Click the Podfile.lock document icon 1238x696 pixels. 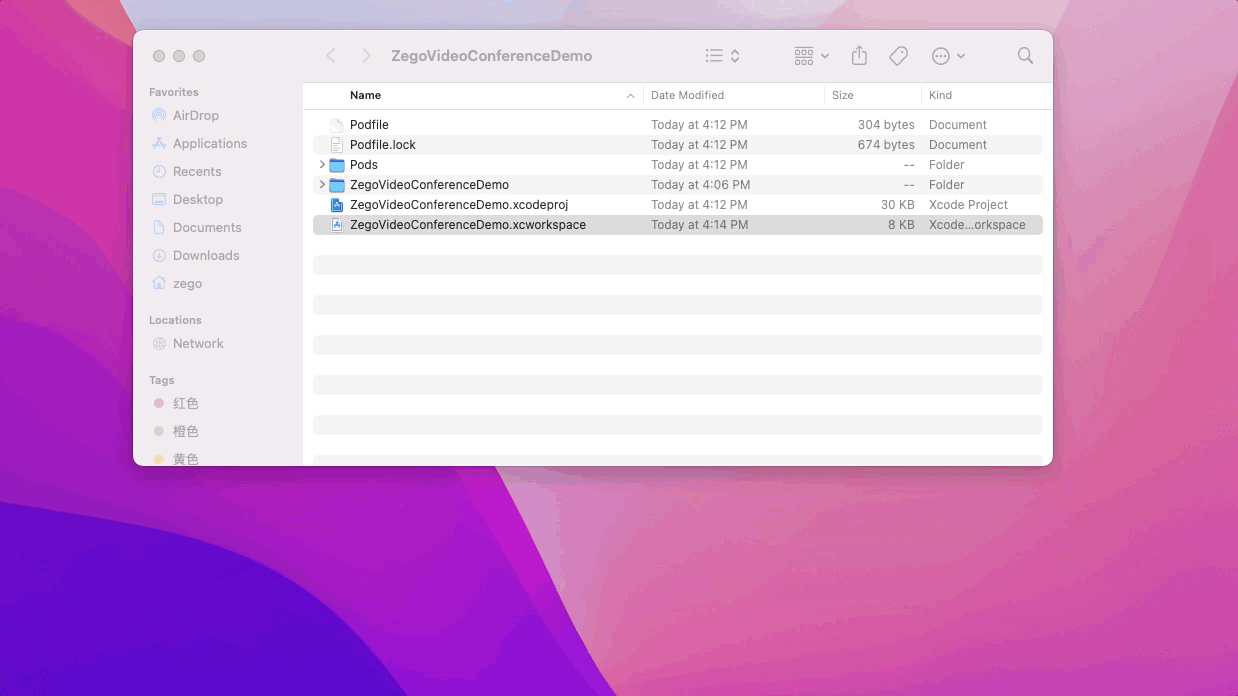tap(337, 145)
